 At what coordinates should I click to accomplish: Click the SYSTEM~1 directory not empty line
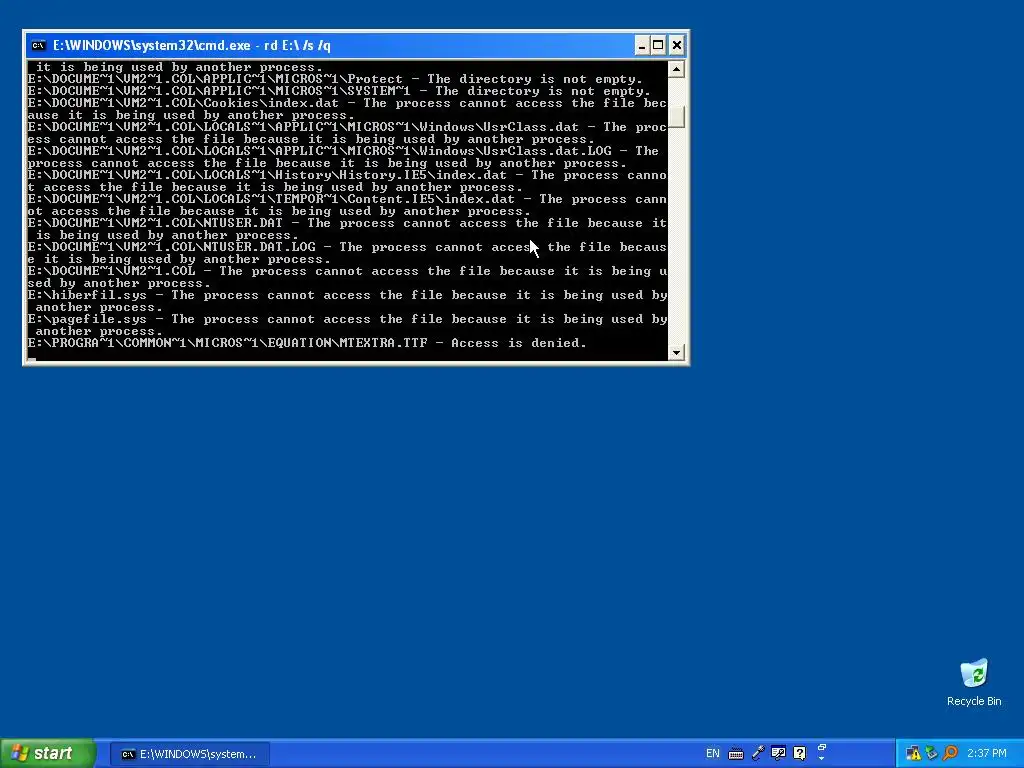[x=339, y=91]
